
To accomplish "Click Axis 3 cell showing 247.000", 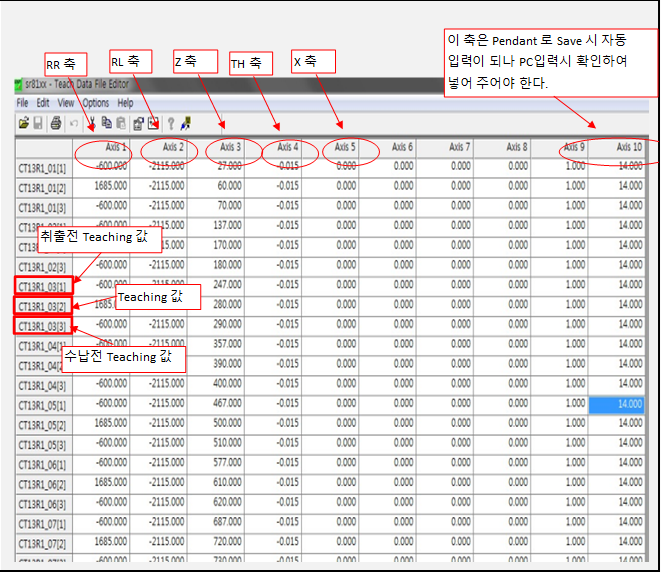I will click(216, 285).
